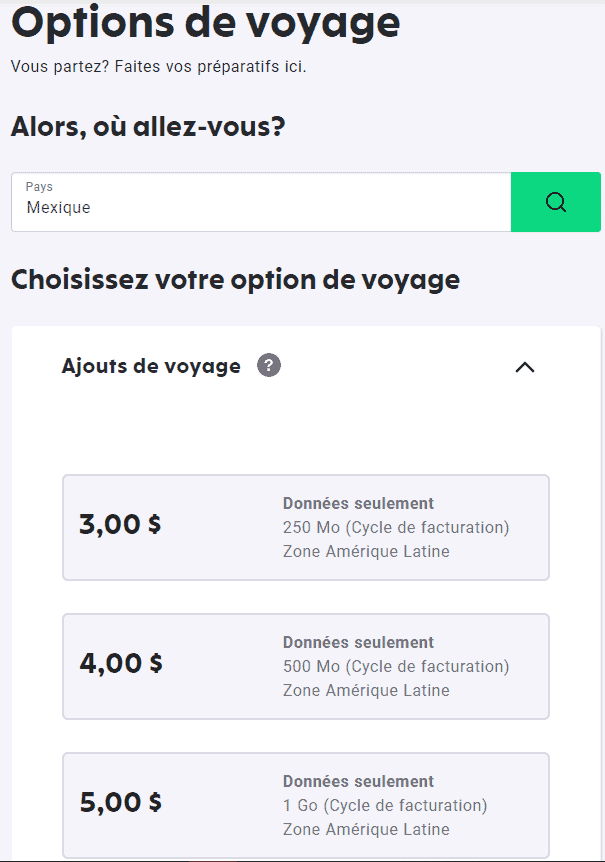The height and width of the screenshot is (862, 605).
Task: Focus the Pays field containing Mexique
Action: (260, 208)
